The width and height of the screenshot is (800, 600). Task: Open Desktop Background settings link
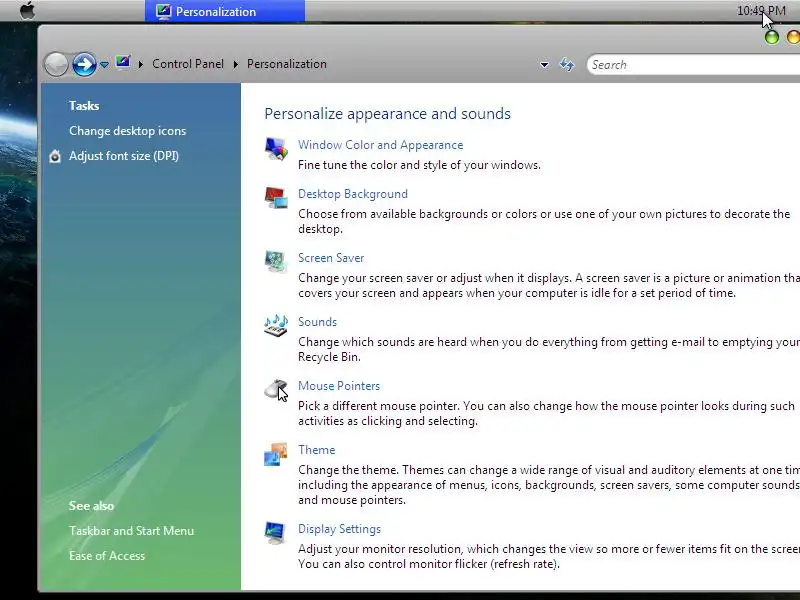[353, 194]
